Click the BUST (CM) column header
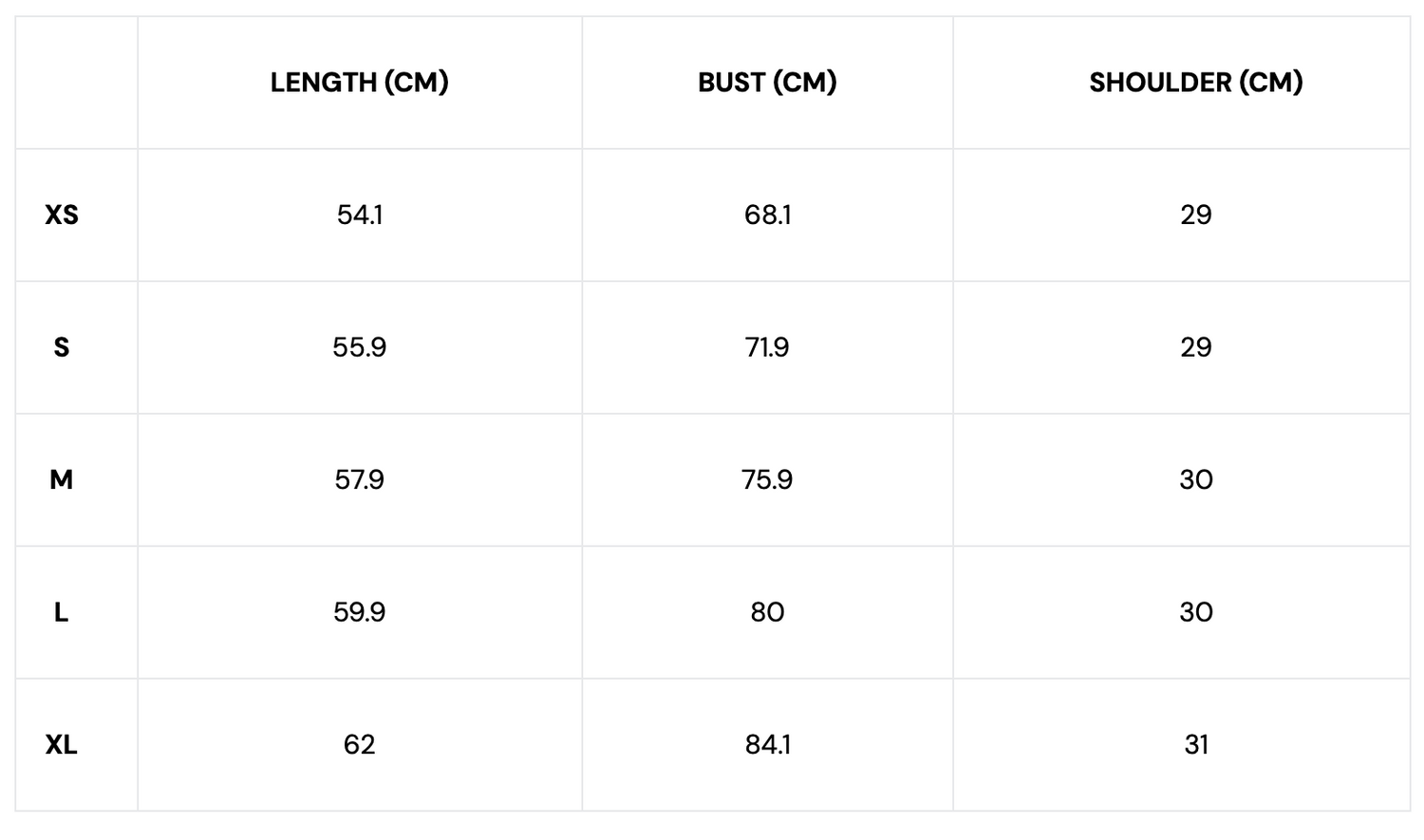This screenshot has height=840, width=1424. (767, 83)
